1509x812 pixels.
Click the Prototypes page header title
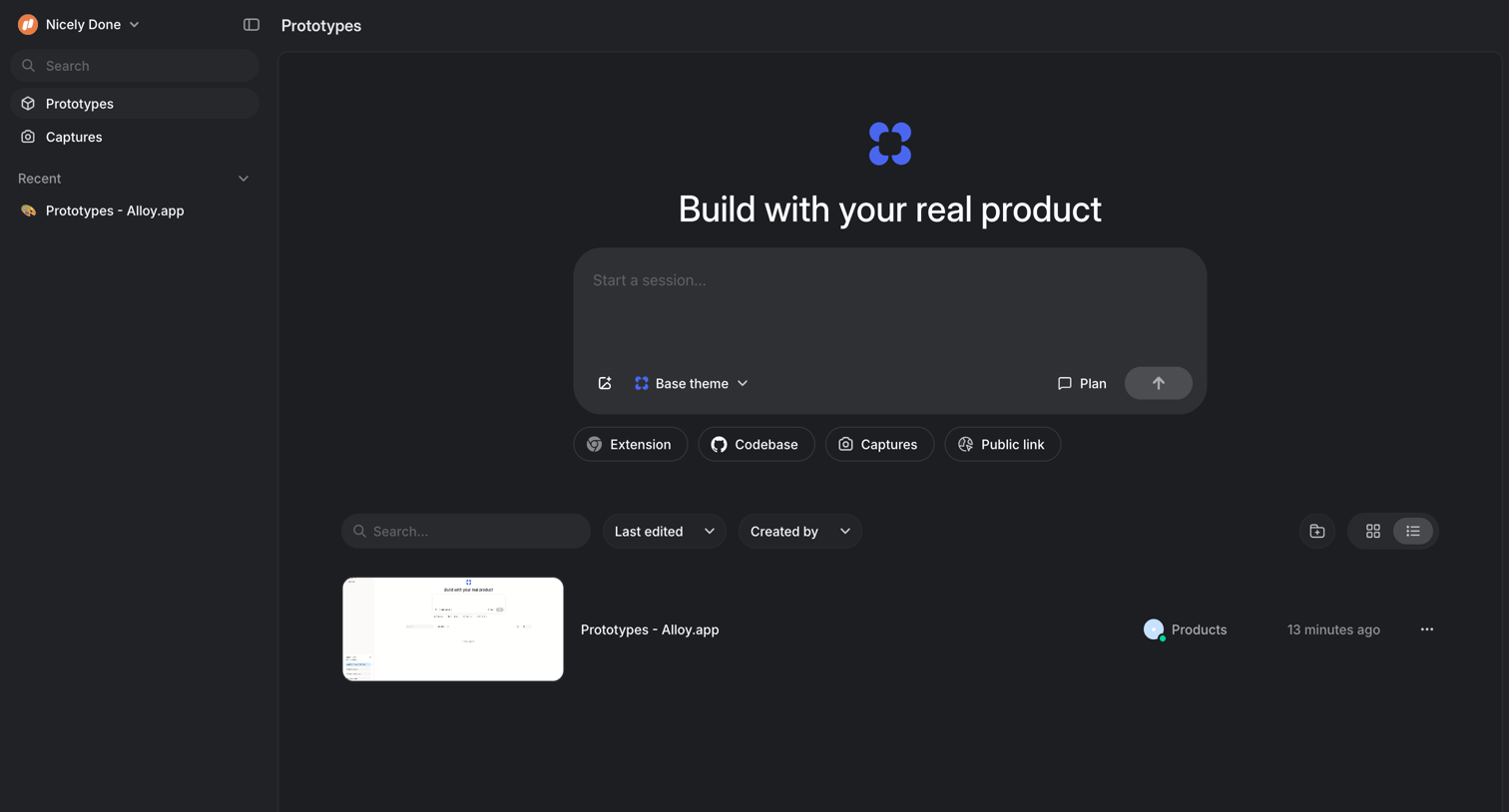coord(321,26)
